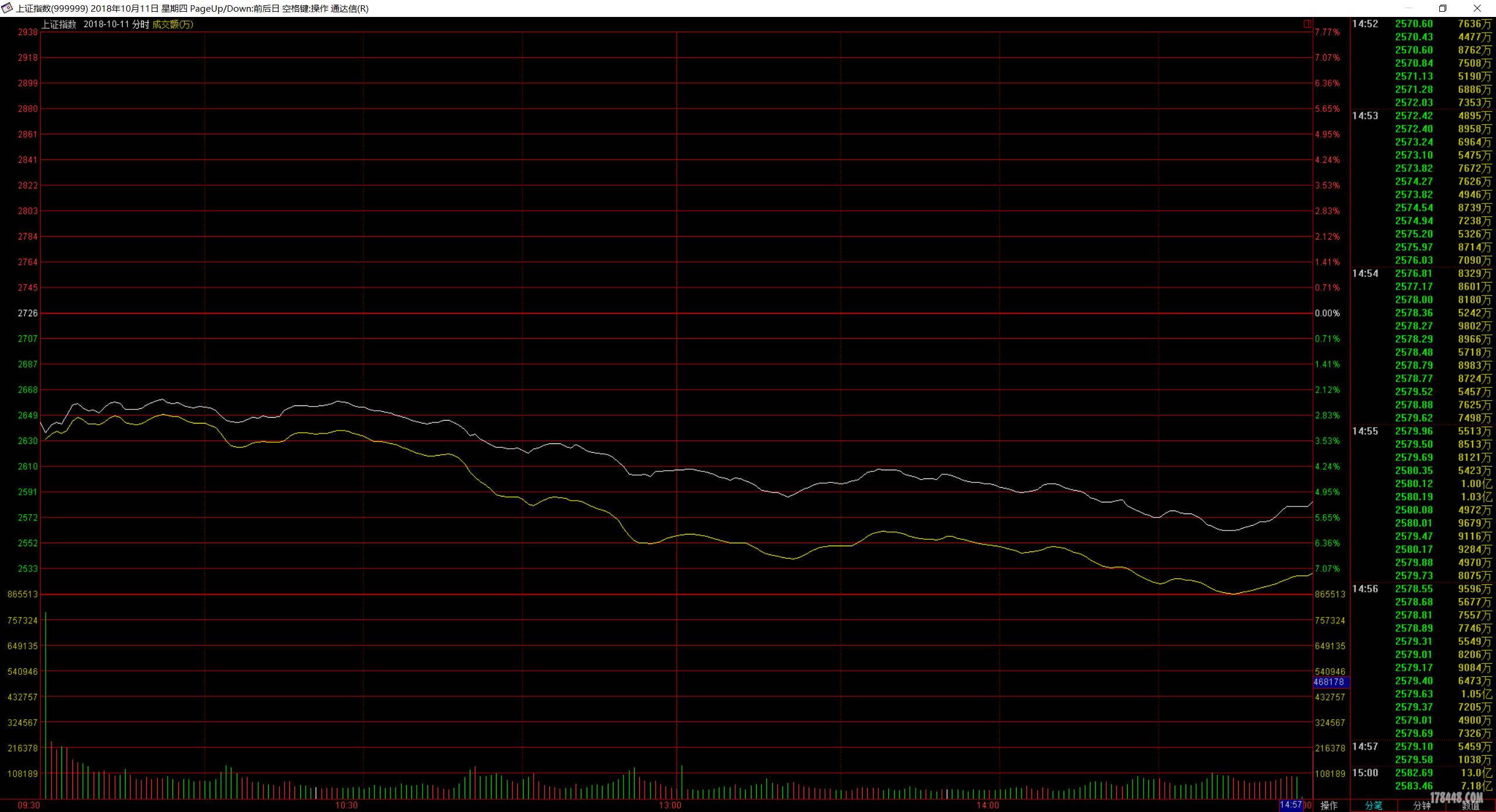
Task: Close the window with the X button
Action: pyautogui.click(x=1477, y=8)
